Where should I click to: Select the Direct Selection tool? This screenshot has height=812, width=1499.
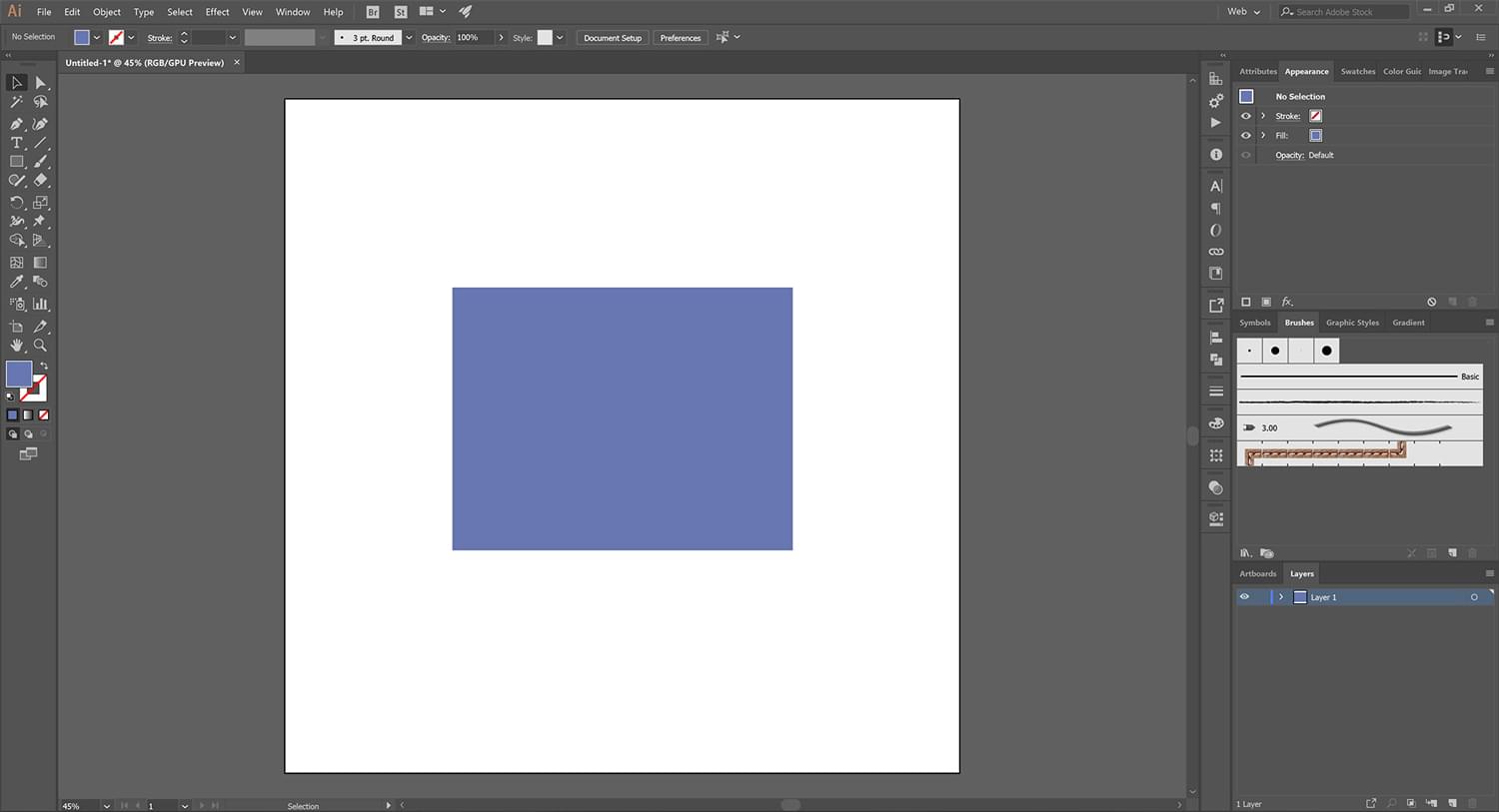40,83
